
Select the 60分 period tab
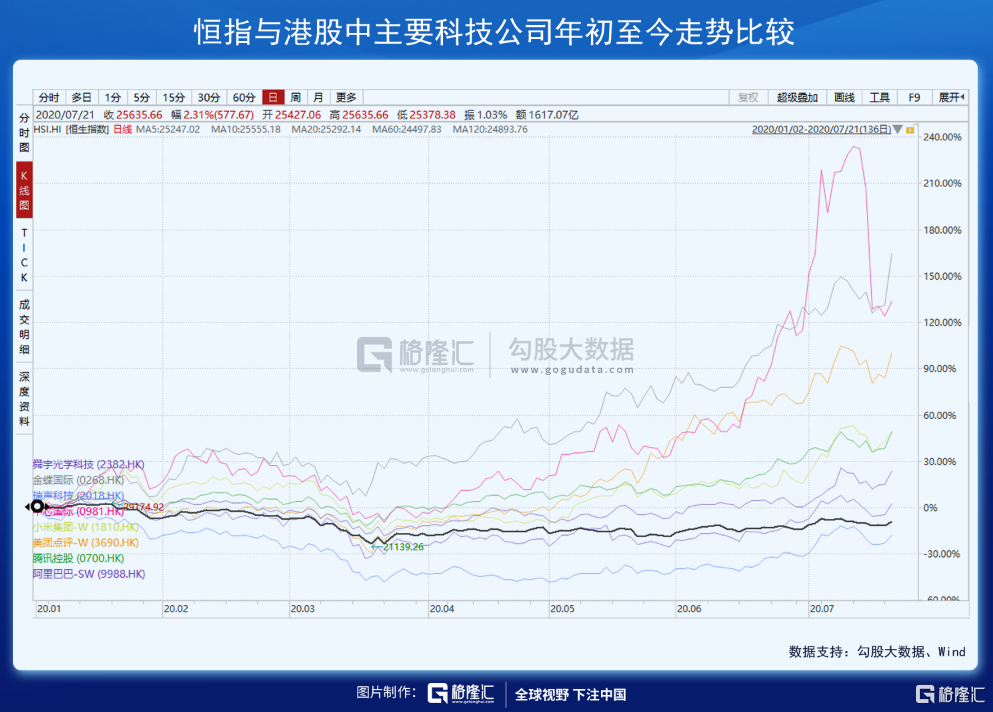244,98
